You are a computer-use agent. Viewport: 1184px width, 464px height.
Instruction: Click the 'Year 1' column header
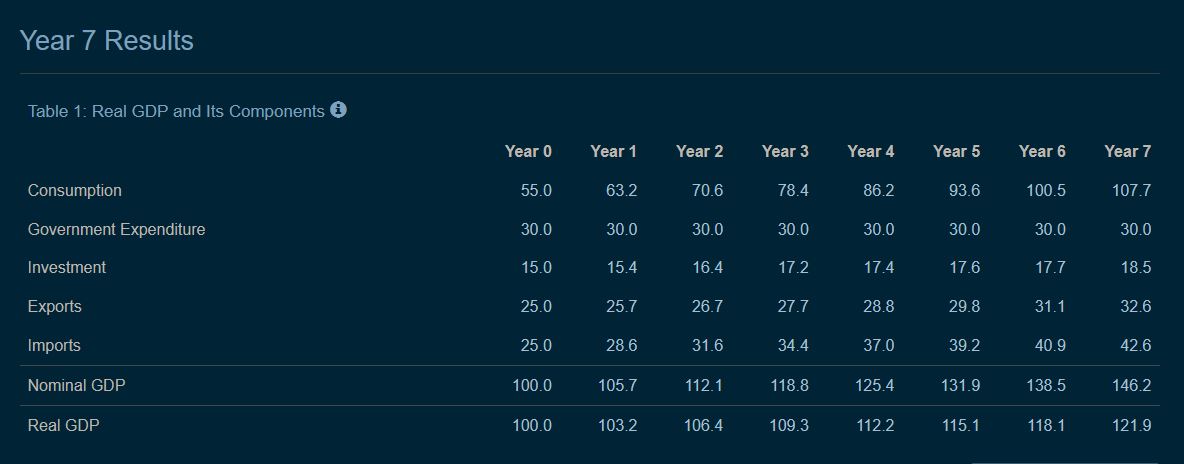[614, 151]
